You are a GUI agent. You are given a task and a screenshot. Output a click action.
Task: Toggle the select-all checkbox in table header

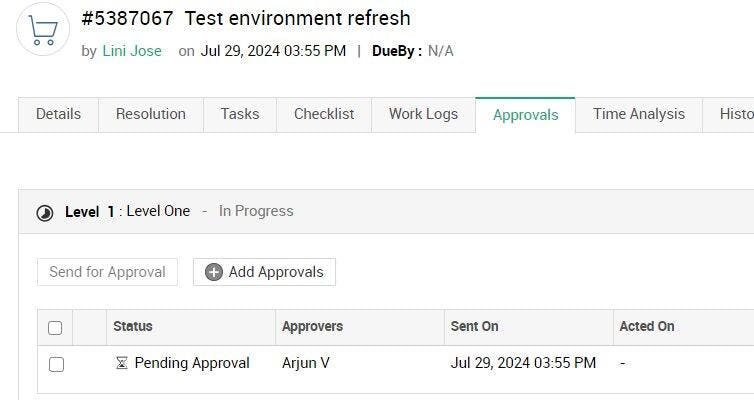(x=55, y=327)
